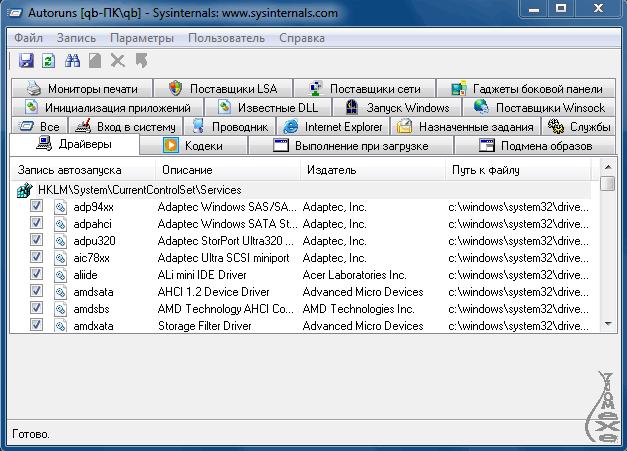Disable the aic78xx driver checkbox
The width and height of the screenshot is (627, 451).
[36, 256]
